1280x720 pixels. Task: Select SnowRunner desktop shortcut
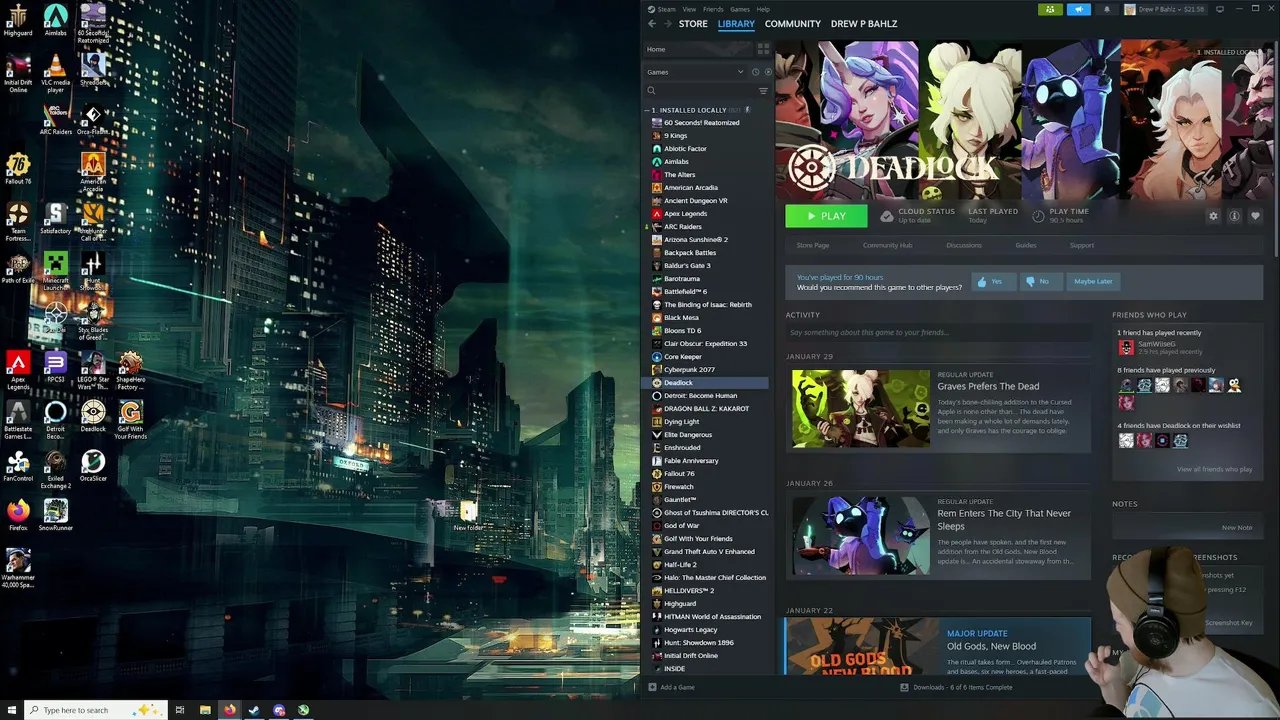click(x=56, y=515)
